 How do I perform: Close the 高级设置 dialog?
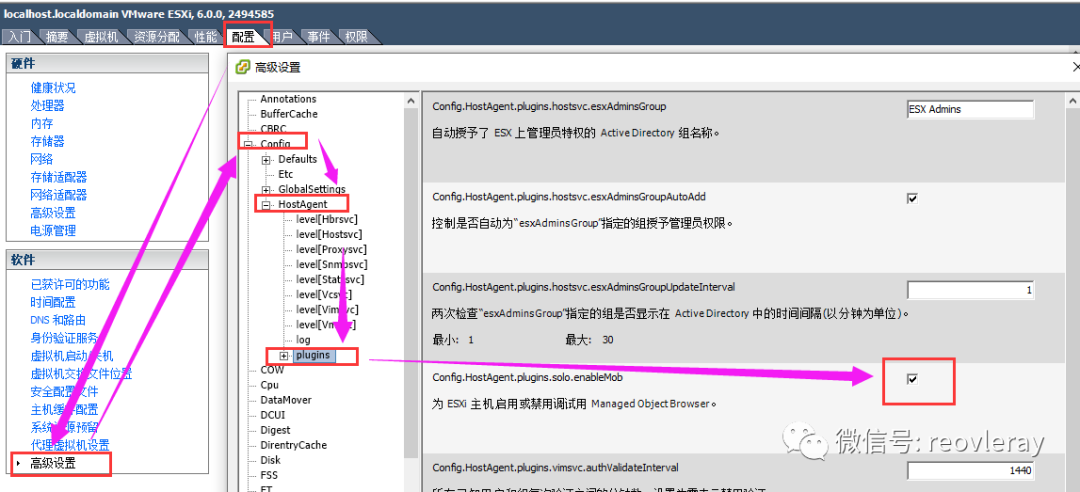click(1076, 67)
